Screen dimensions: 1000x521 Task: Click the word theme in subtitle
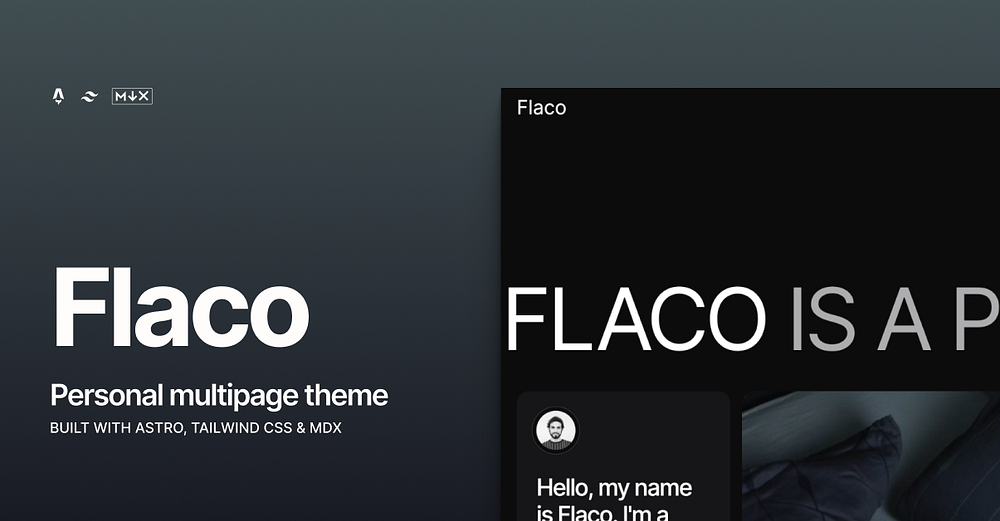(x=346, y=395)
